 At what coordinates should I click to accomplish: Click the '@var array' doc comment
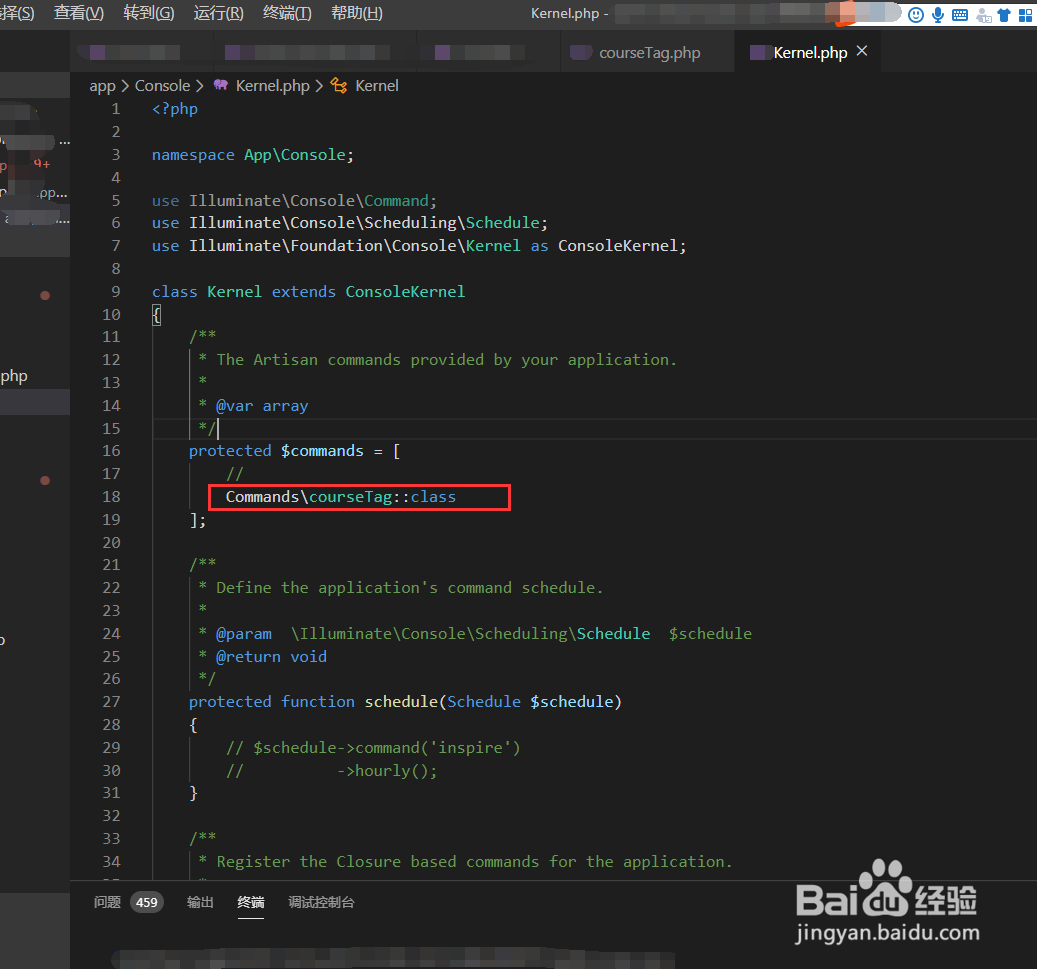click(x=261, y=406)
